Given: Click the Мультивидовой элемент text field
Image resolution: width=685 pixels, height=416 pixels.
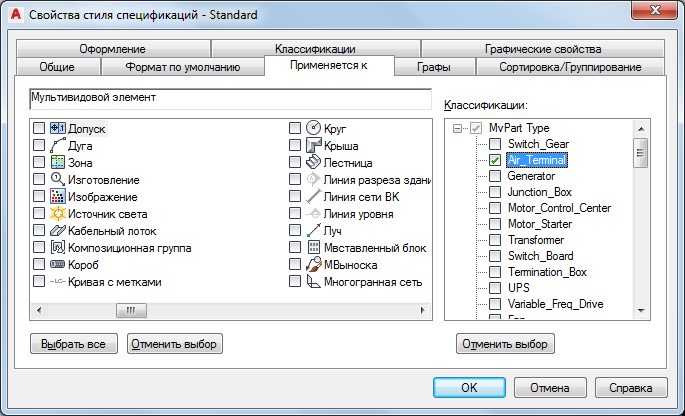Looking at the screenshot, I should point(230,99).
